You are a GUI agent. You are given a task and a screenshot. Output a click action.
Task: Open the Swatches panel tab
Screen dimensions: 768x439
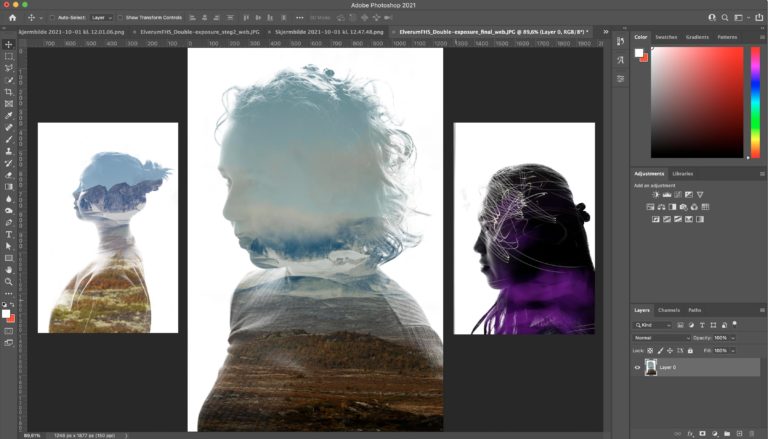pyautogui.click(x=667, y=37)
